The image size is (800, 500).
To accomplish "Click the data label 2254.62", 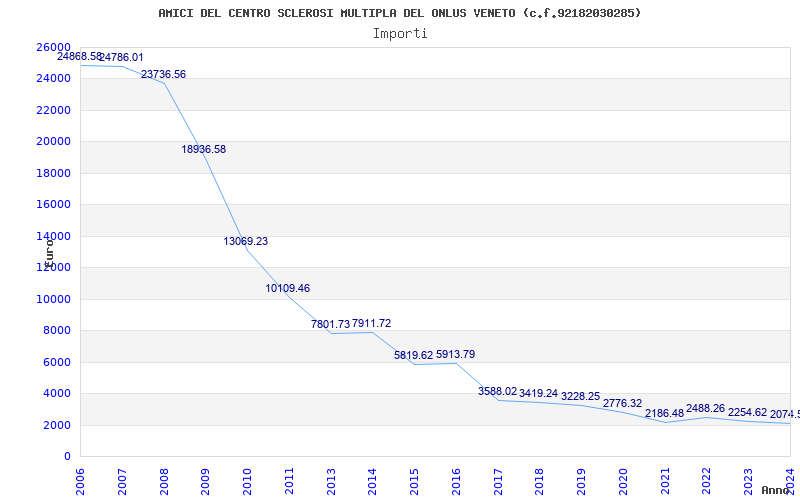I will (x=747, y=413).
